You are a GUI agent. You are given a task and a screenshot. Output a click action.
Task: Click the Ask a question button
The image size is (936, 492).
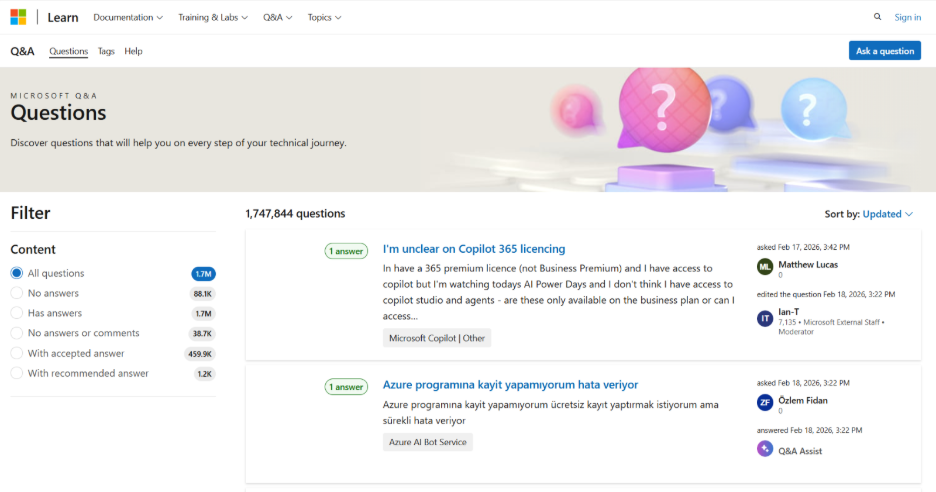(884, 51)
